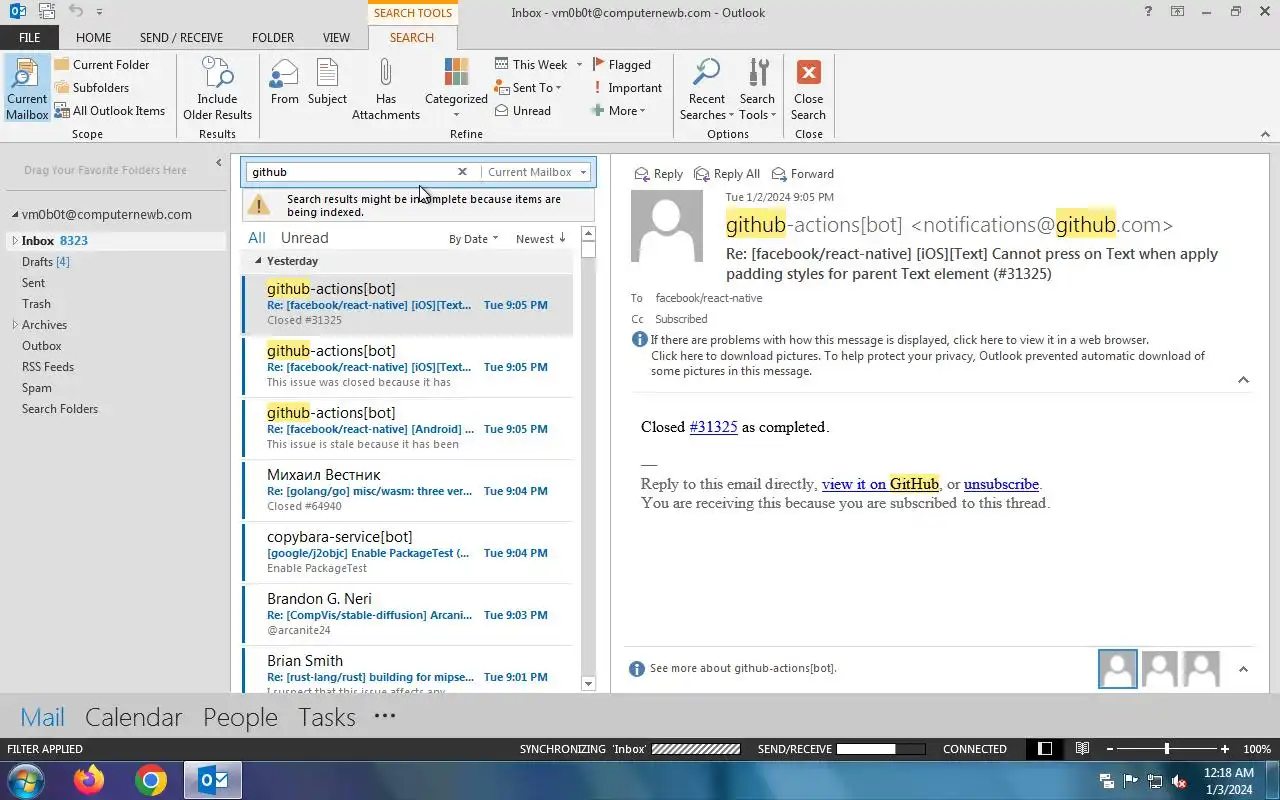Viewport: 1280px width, 800px height.
Task: Open Categorized filter
Action: click(x=456, y=89)
